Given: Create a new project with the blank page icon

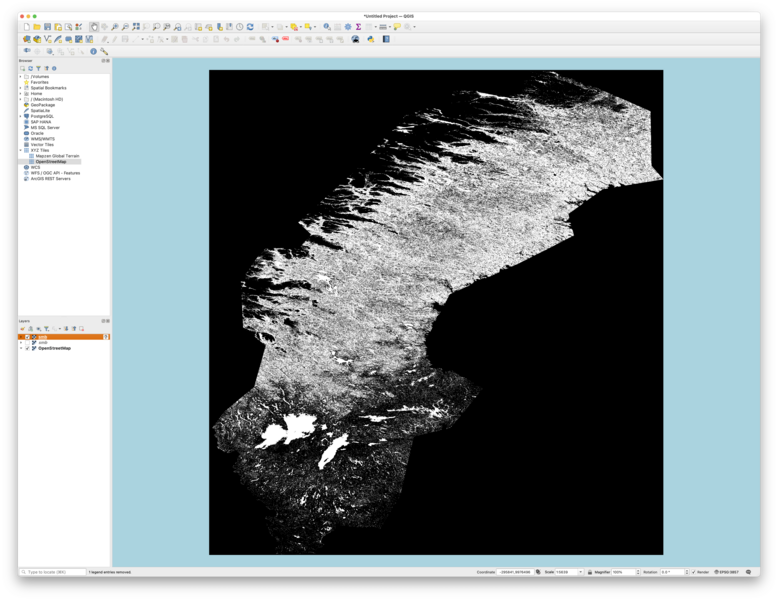Looking at the screenshot, I should tap(27, 27).
